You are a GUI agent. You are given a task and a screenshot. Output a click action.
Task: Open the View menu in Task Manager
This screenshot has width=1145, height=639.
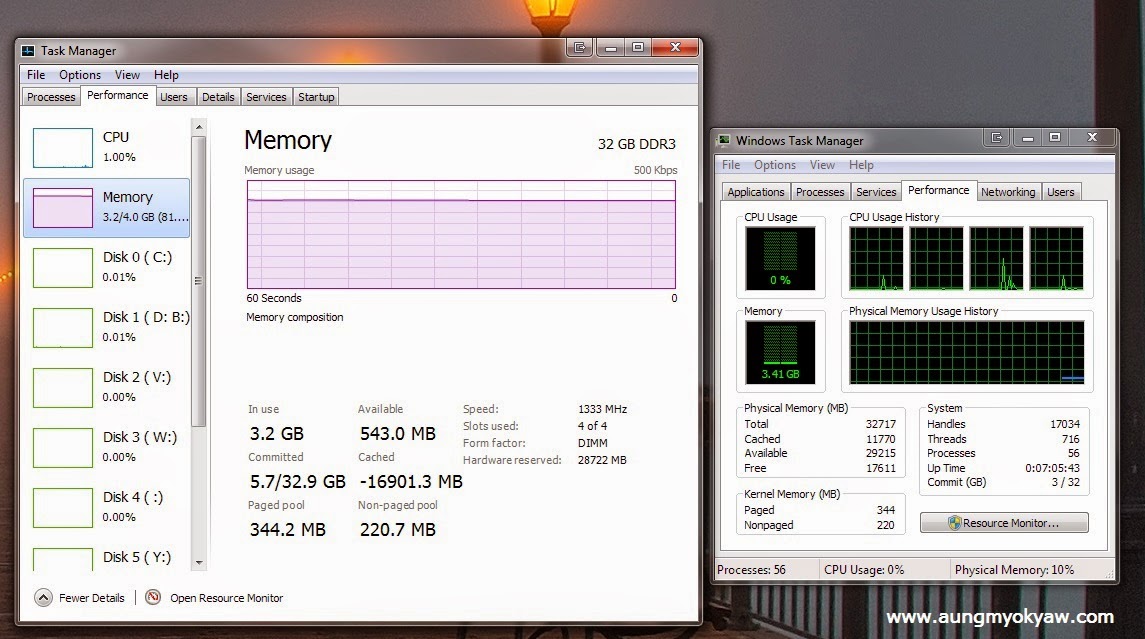pos(127,74)
